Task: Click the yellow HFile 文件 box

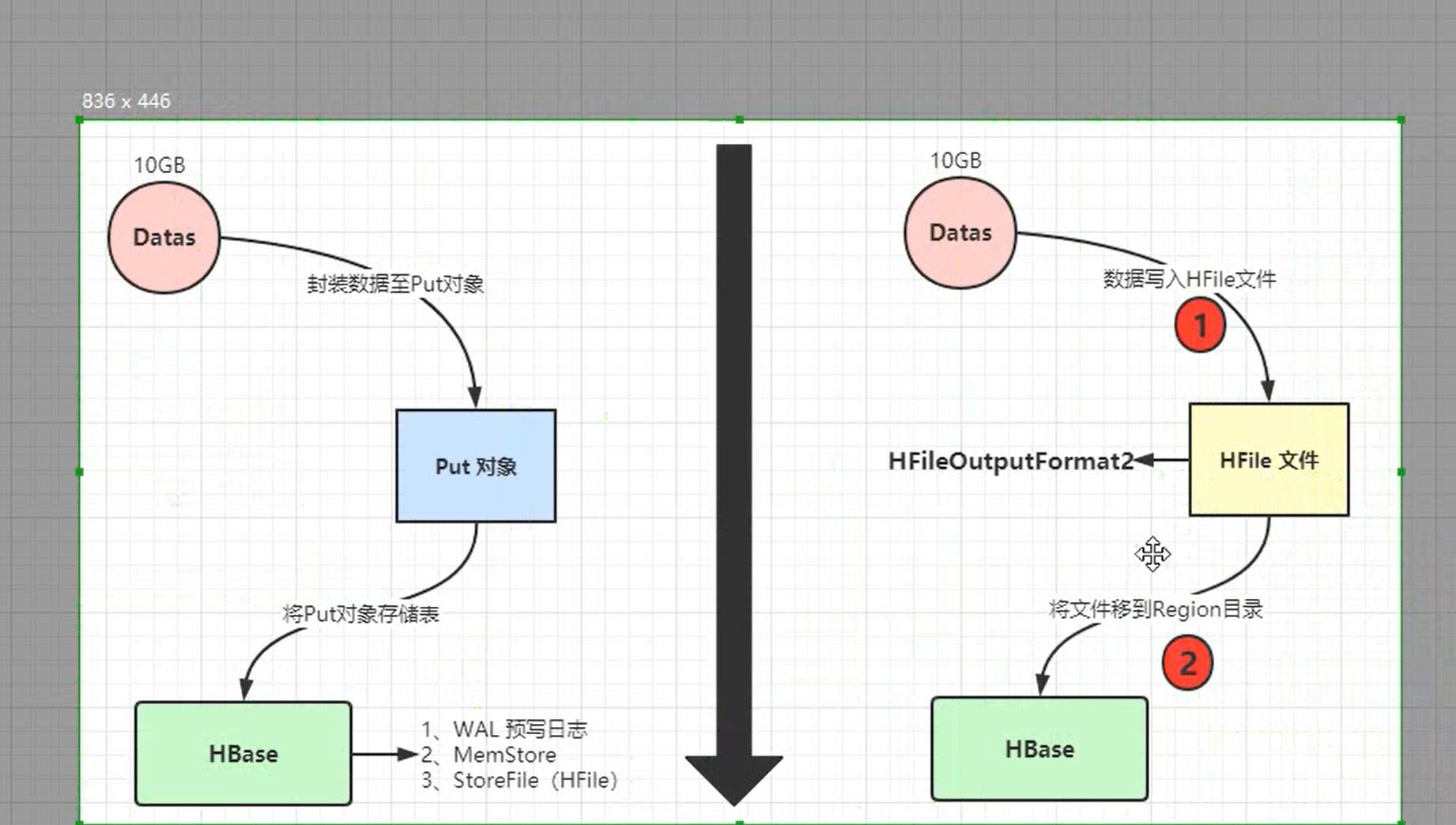Action: click(x=1269, y=460)
